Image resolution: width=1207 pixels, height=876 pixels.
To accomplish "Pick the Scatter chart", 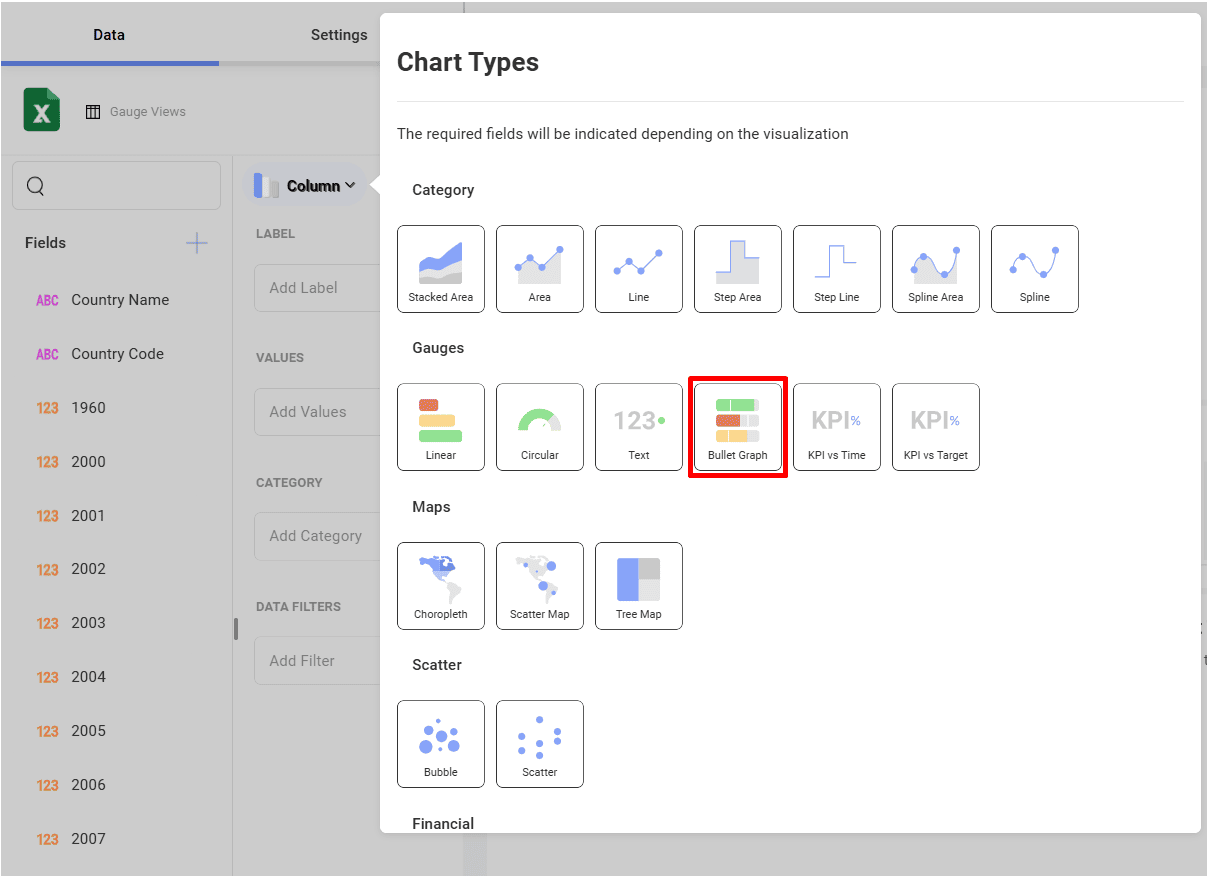I will (x=540, y=744).
